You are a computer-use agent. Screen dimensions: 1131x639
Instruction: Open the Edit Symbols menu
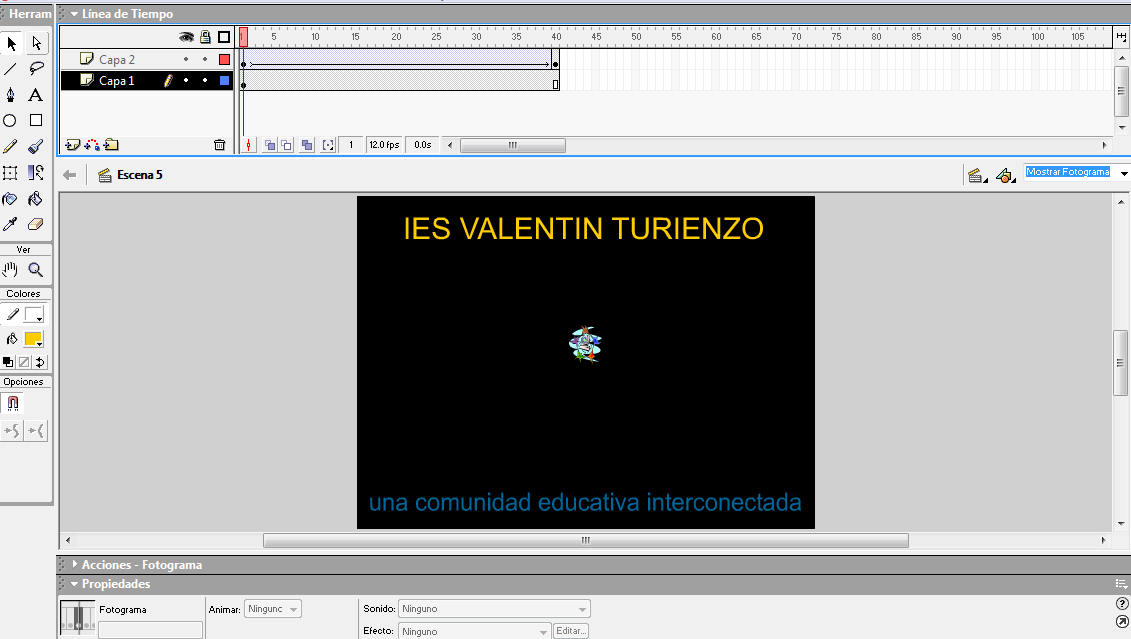coord(1005,175)
